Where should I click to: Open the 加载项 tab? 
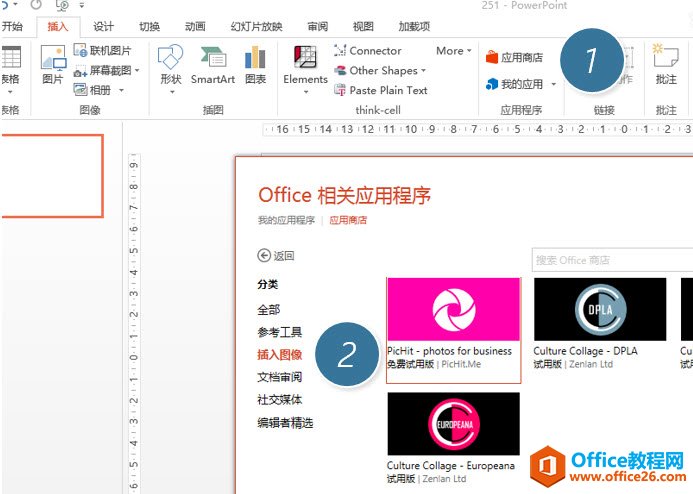[x=414, y=27]
